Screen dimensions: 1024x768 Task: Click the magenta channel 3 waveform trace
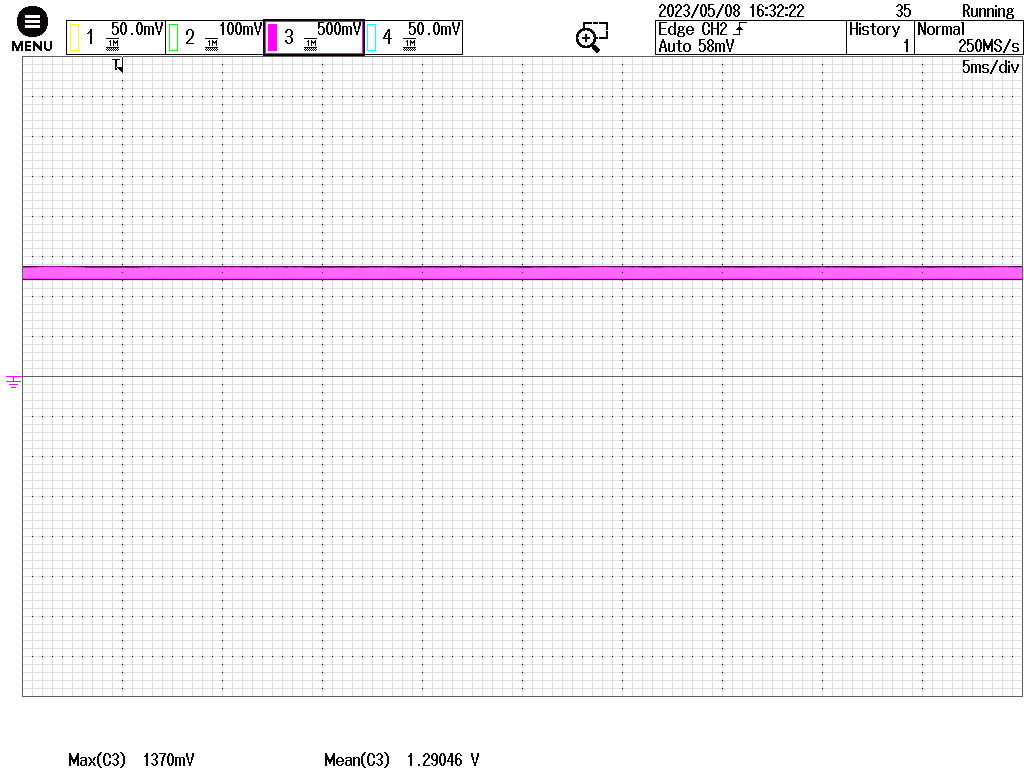pos(520,273)
